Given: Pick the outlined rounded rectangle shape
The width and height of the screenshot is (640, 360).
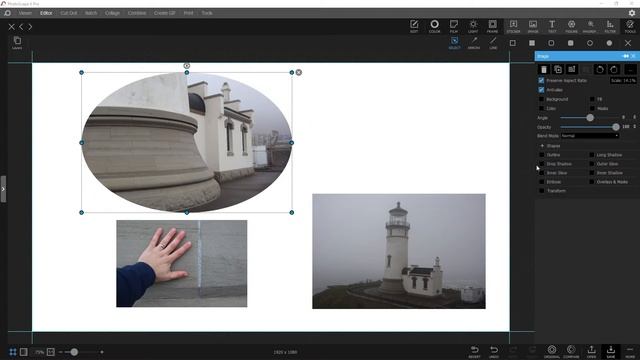Looking at the screenshot, I should point(551,43).
